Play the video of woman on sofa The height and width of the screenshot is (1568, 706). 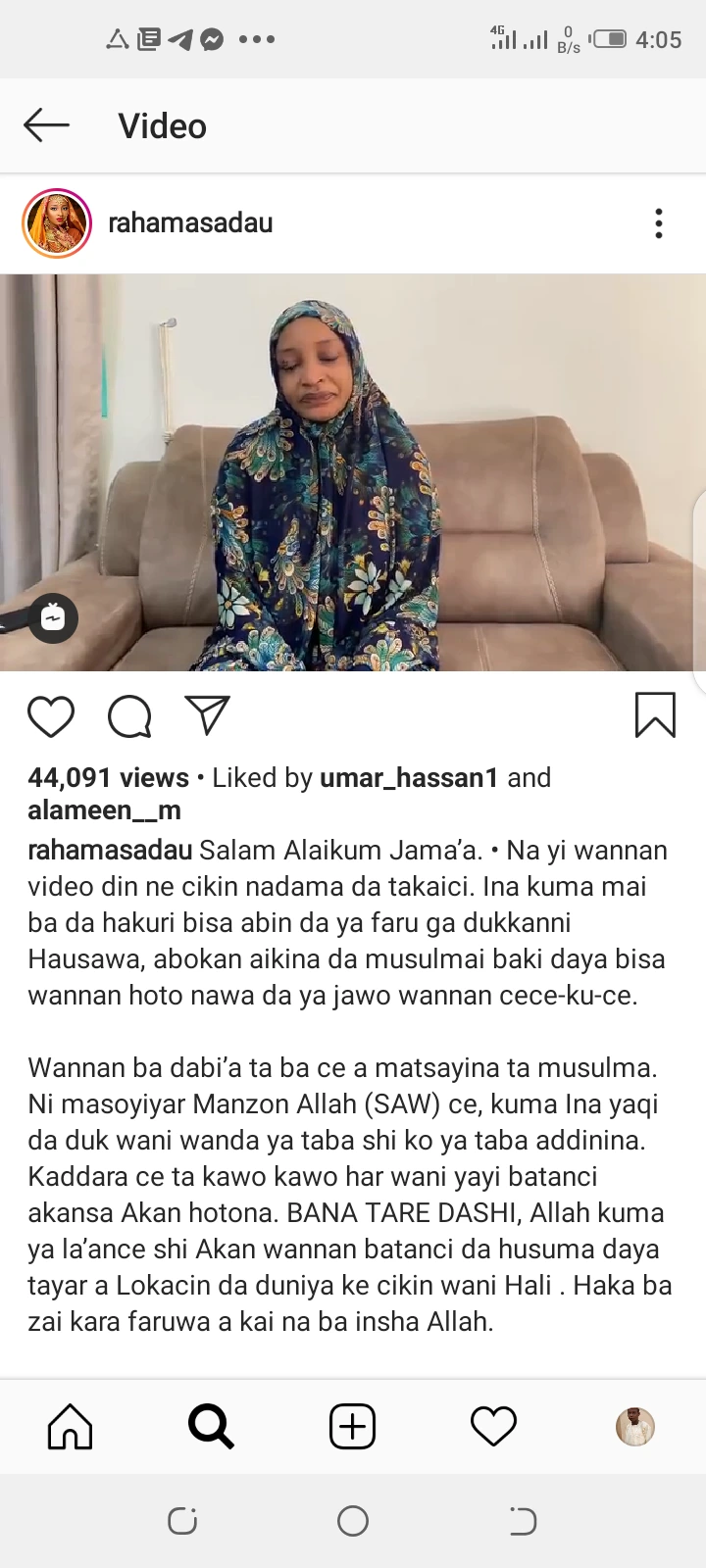[x=353, y=472]
